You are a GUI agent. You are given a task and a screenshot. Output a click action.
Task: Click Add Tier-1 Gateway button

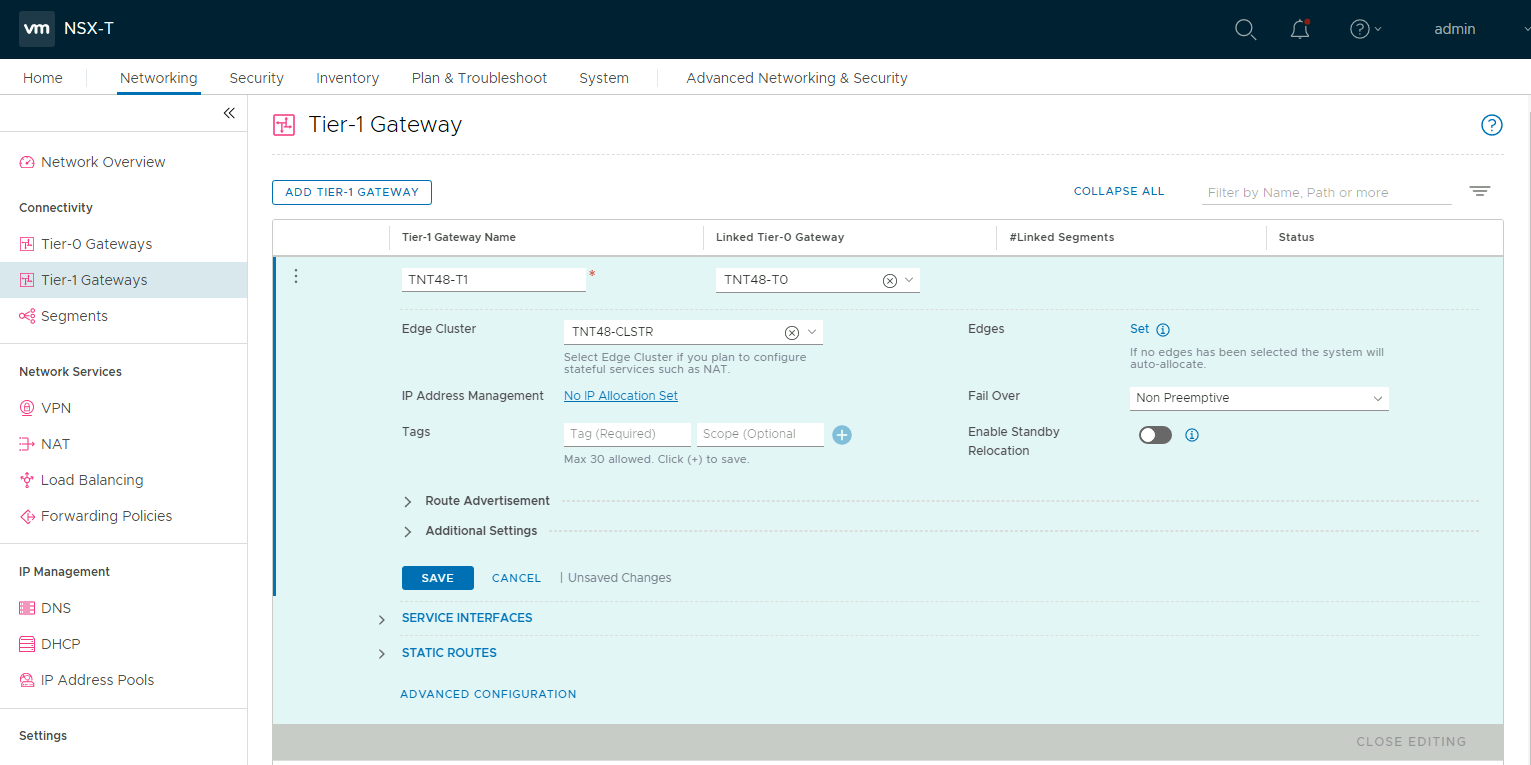(x=352, y=192)
